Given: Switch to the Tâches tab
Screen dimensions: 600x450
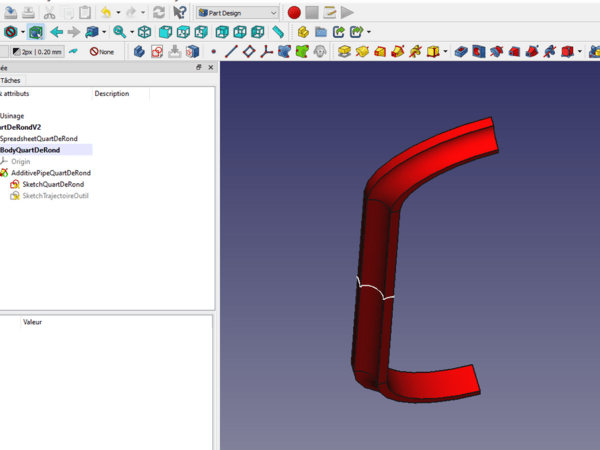Looking at the screenshot, I should coord(12,80).
